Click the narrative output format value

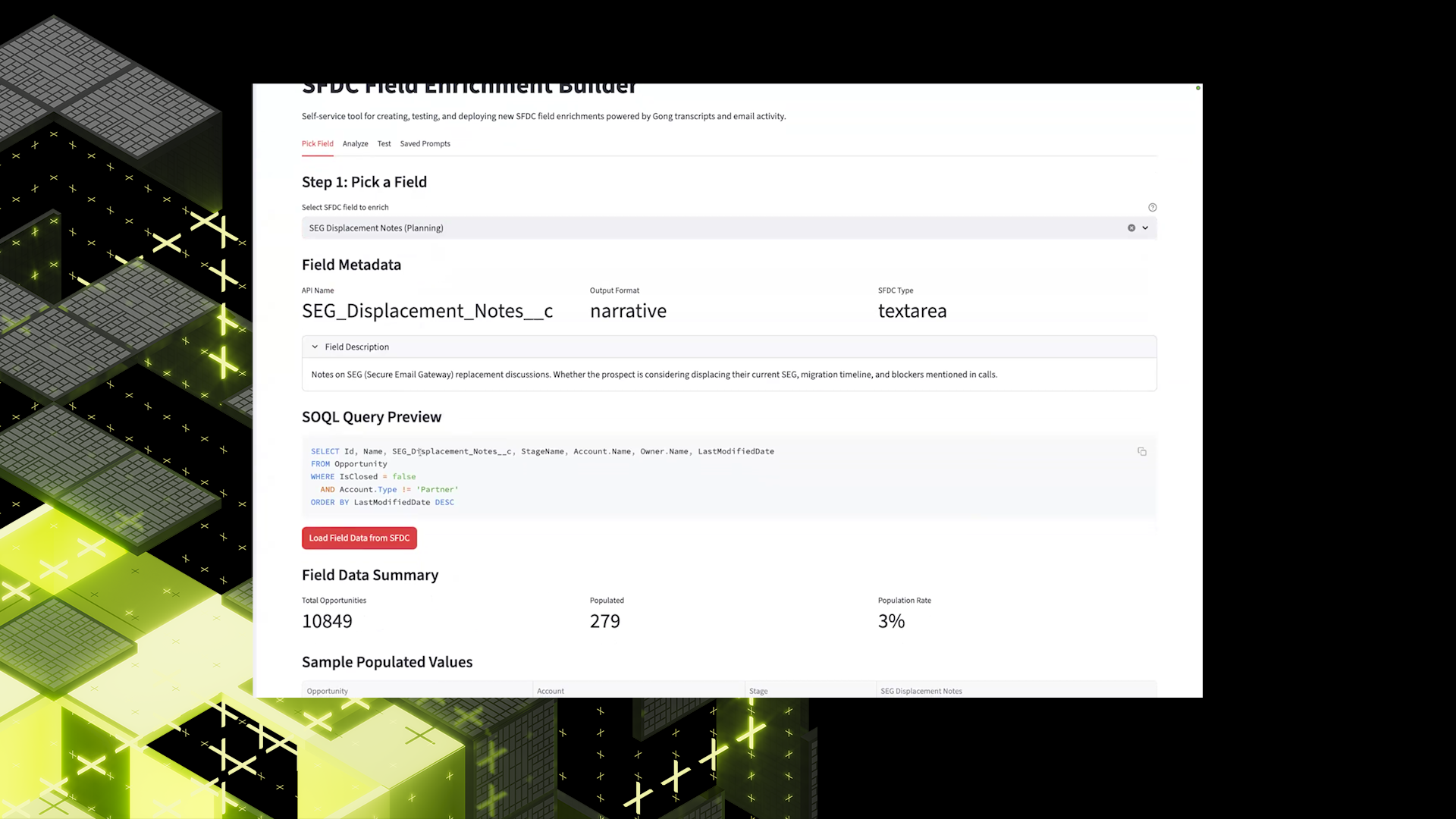628,311
